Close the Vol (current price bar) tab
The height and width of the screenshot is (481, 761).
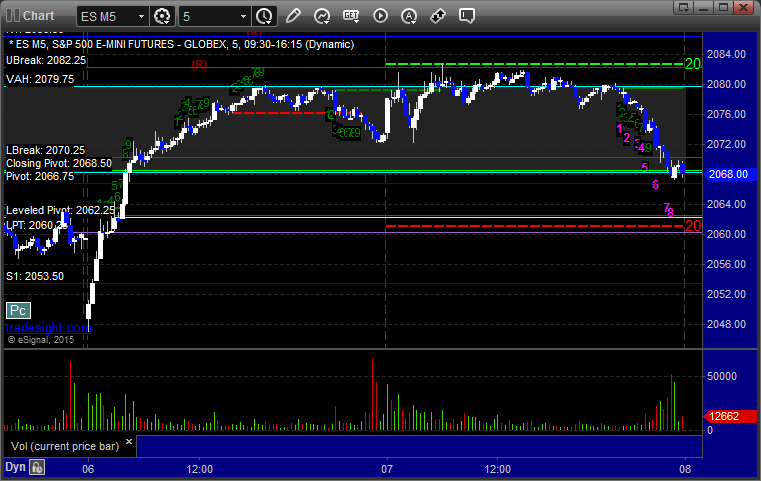(x=129, y=442)
